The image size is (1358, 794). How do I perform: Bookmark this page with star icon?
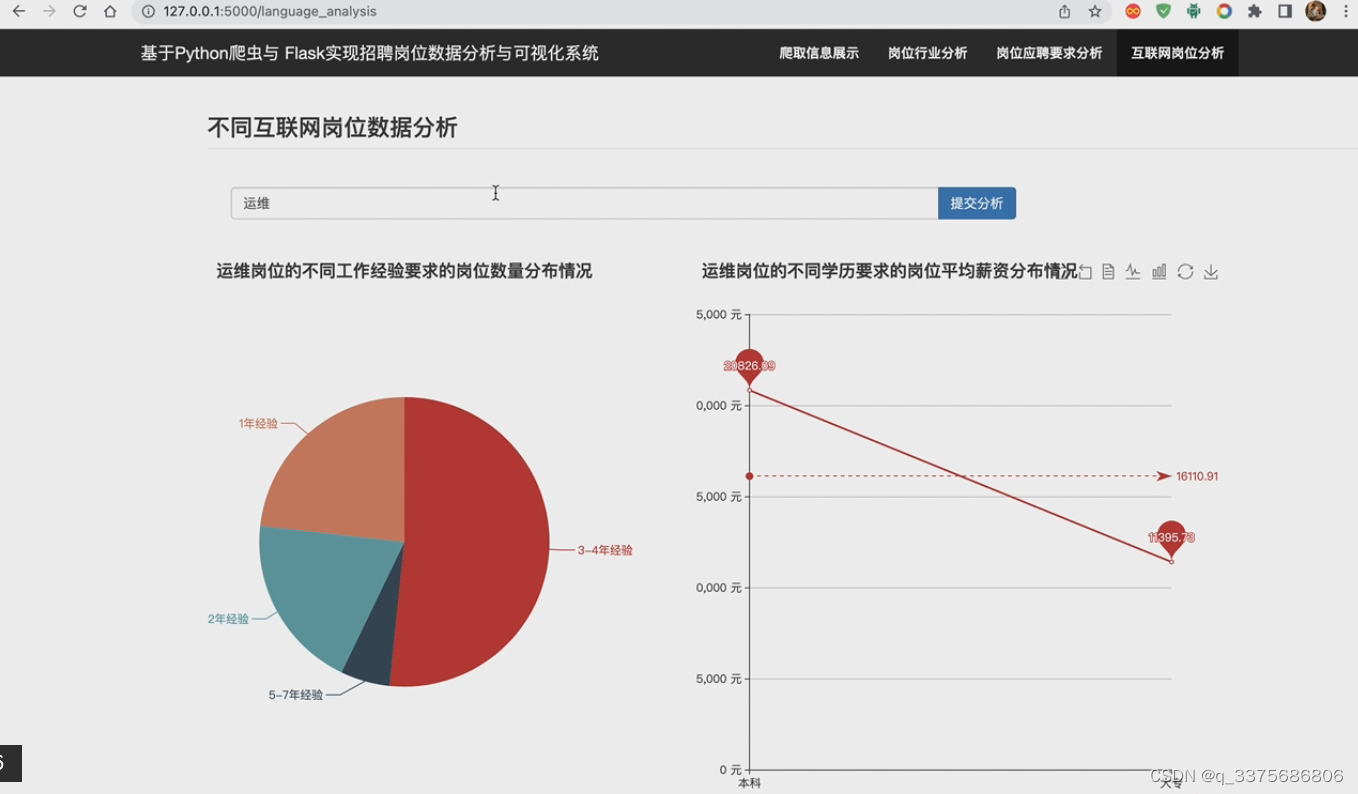(1095, 12)
